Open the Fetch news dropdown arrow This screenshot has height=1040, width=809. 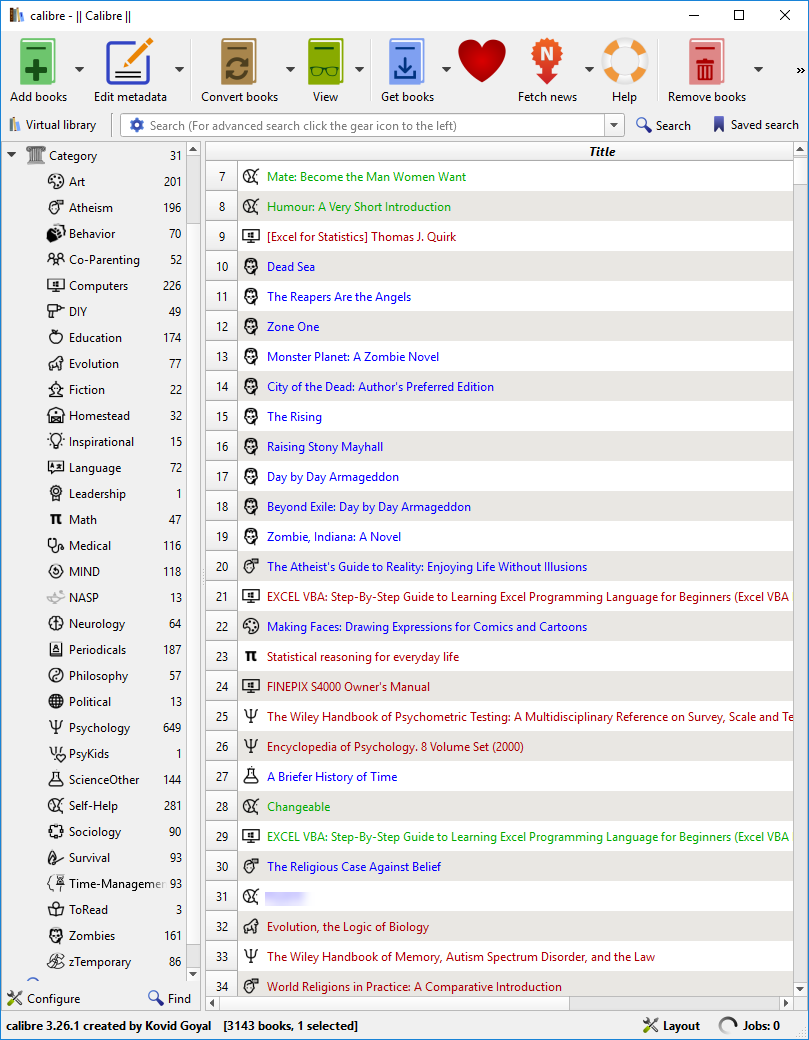tap(589, 69)
